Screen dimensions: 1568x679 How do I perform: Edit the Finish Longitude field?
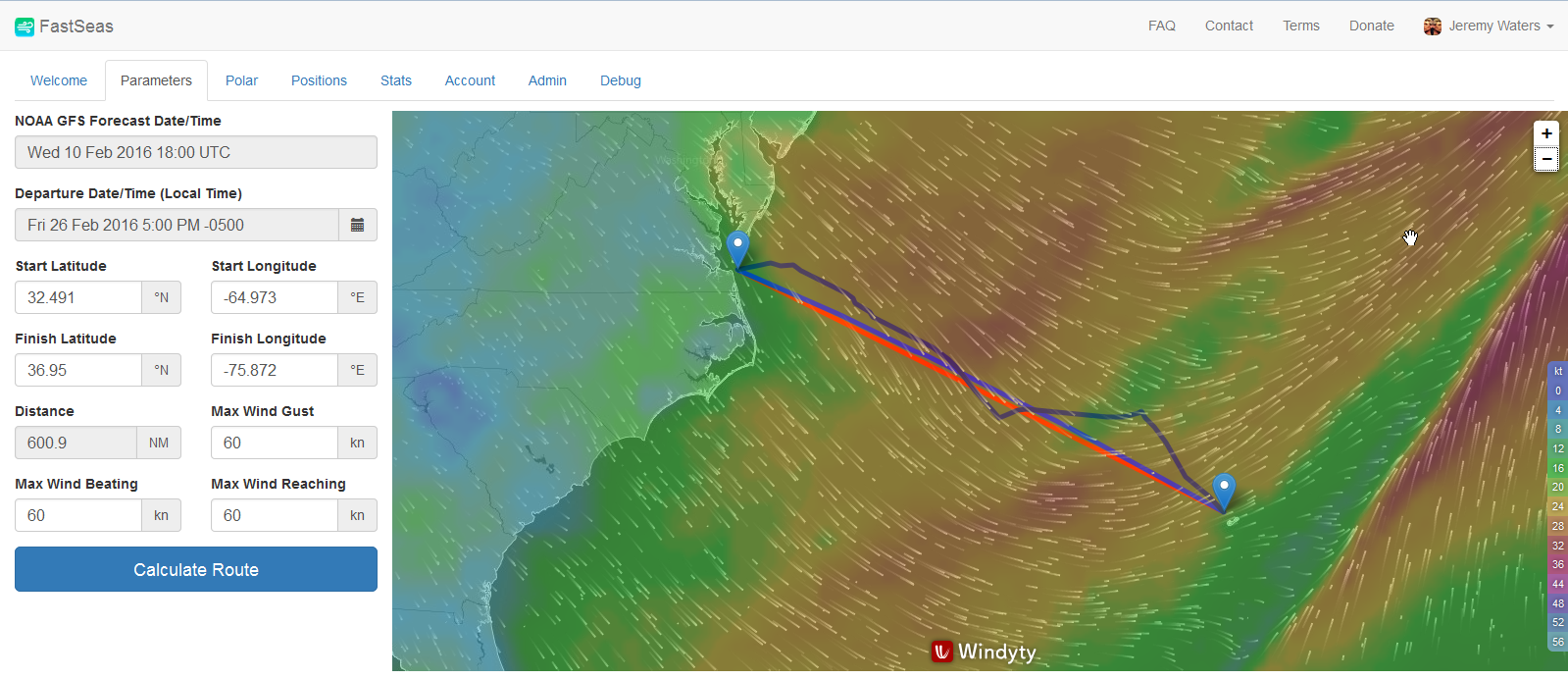(x=275, y=370)
